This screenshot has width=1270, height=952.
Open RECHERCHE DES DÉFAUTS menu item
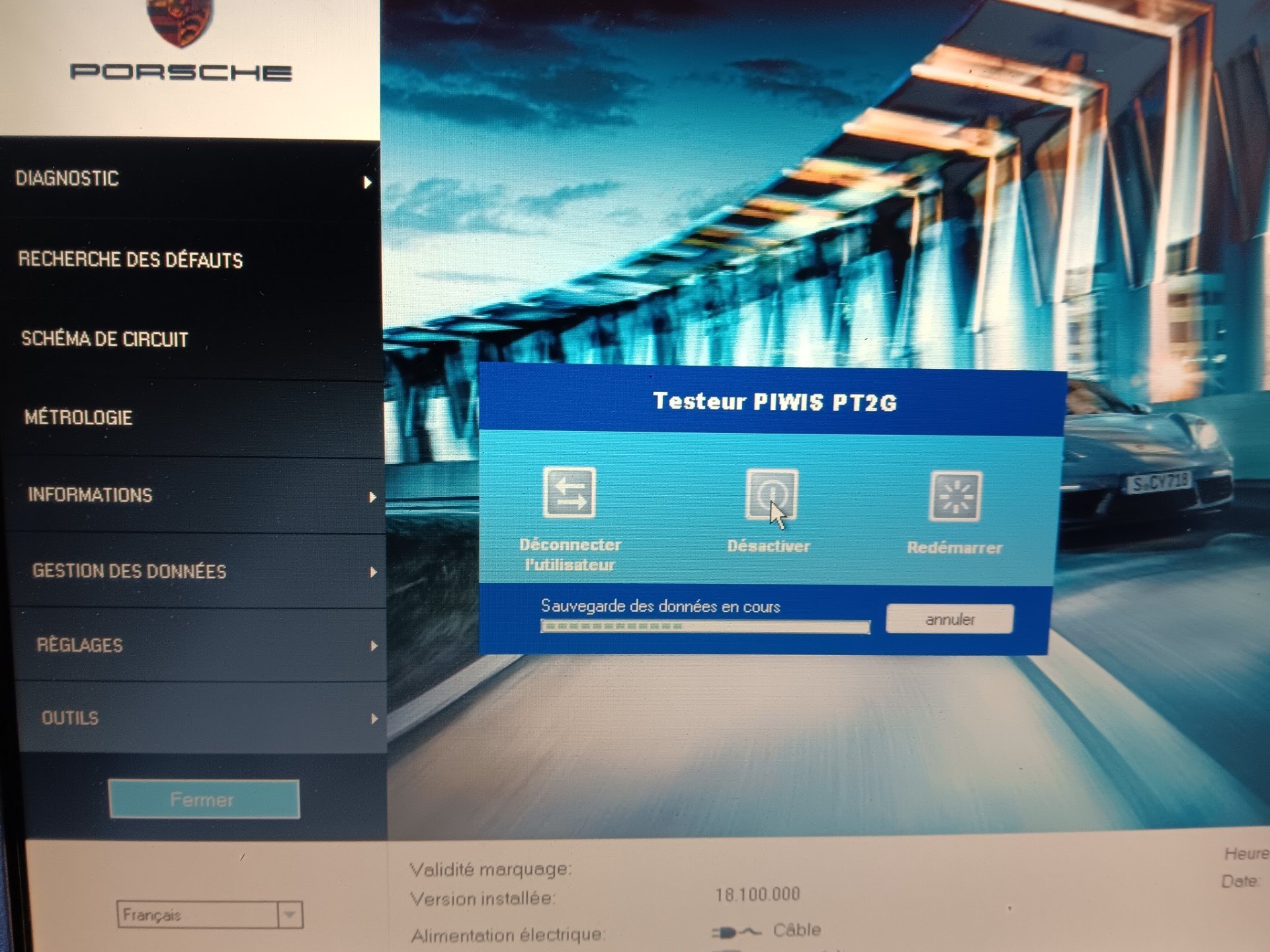click(x=130, y=260)
